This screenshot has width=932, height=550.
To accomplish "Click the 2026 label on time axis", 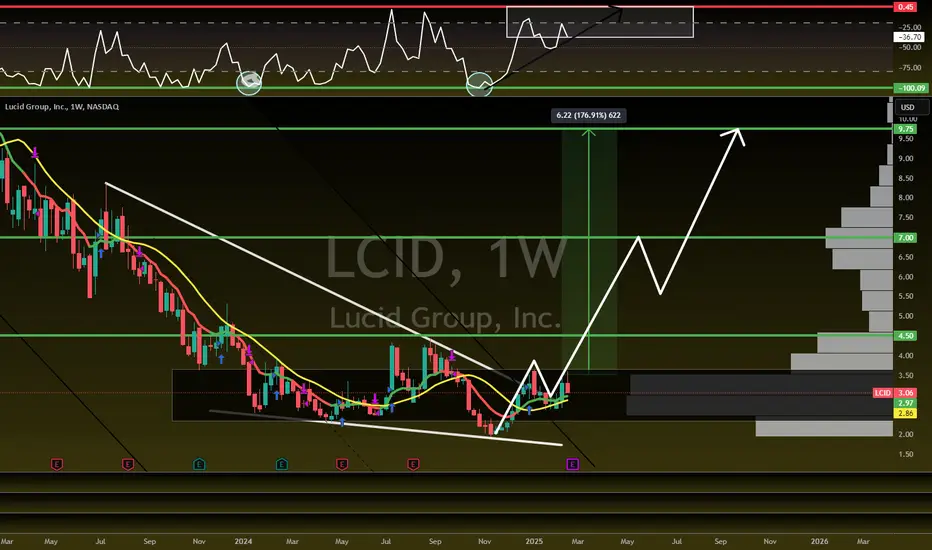I will [819, 541].
